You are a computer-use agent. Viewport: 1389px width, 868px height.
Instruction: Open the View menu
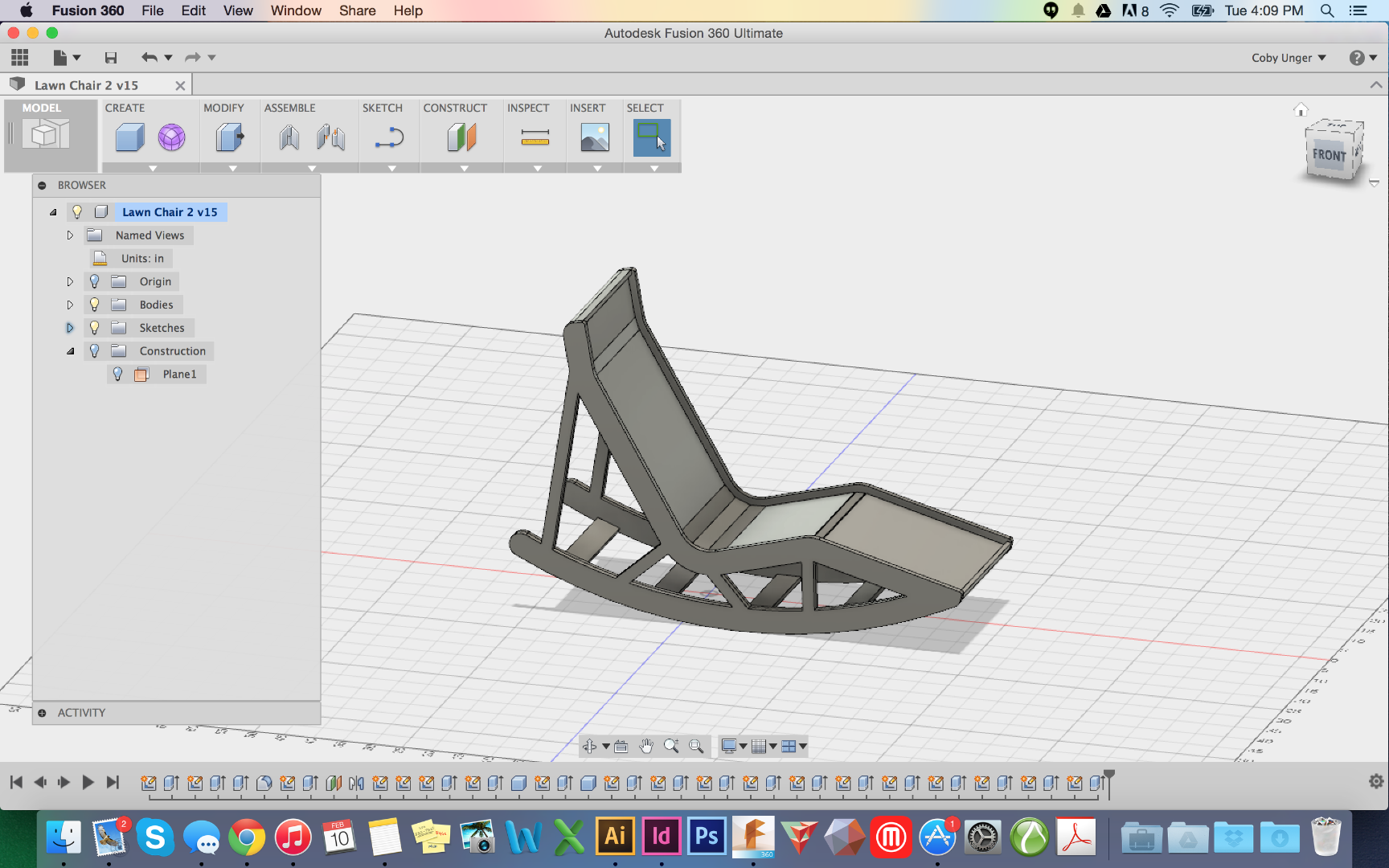tap(238, 10)
